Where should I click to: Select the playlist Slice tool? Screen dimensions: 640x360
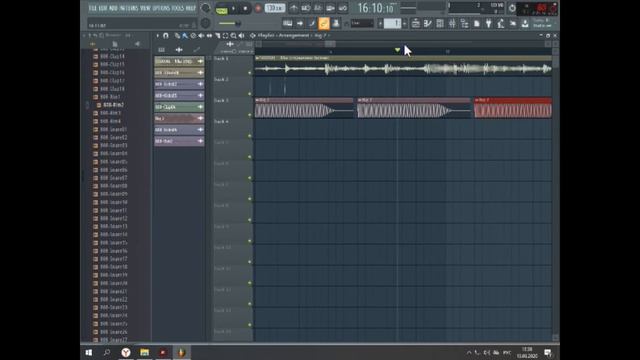[x=217, y=36]
